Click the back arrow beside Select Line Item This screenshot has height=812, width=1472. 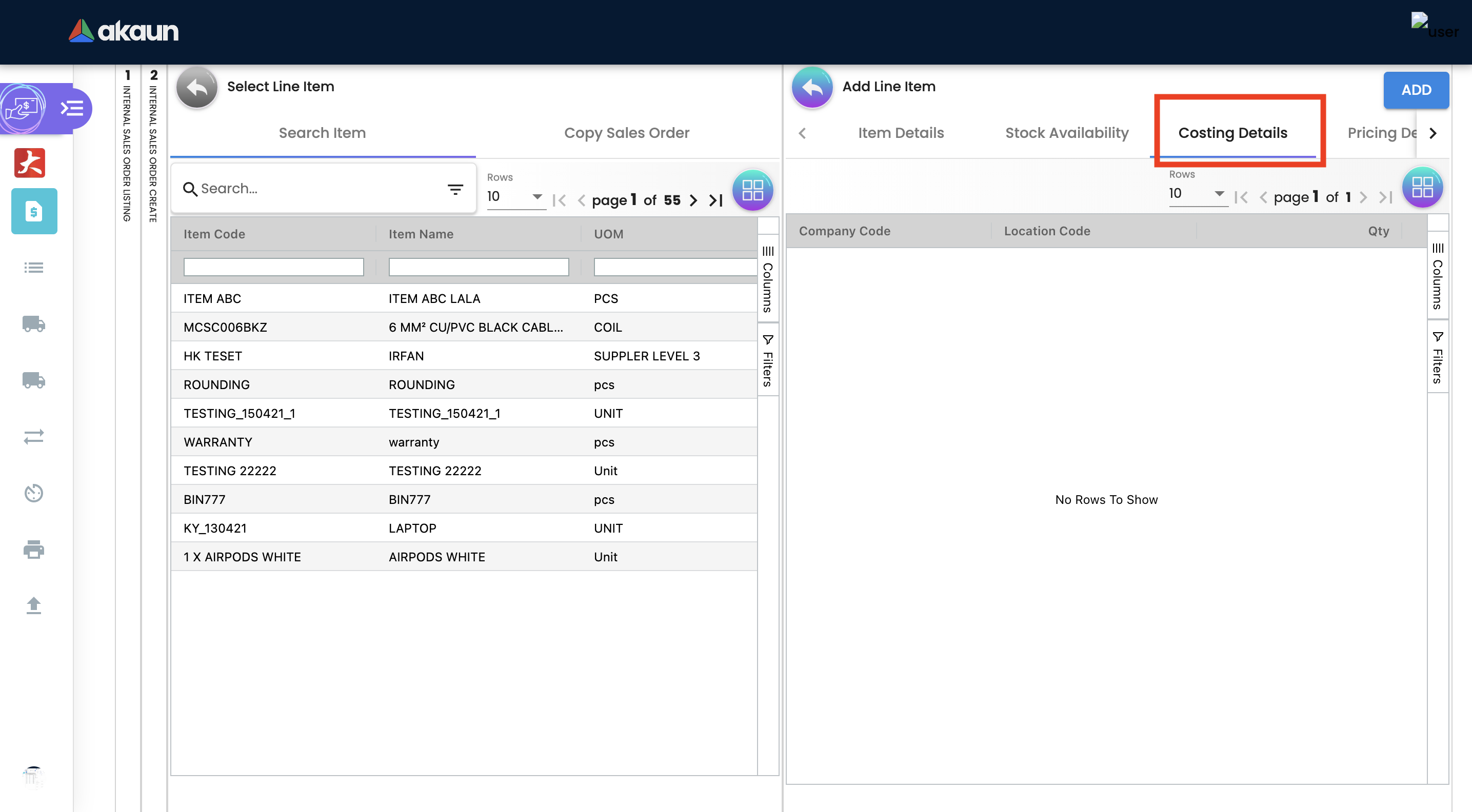(x=196, y=87)
